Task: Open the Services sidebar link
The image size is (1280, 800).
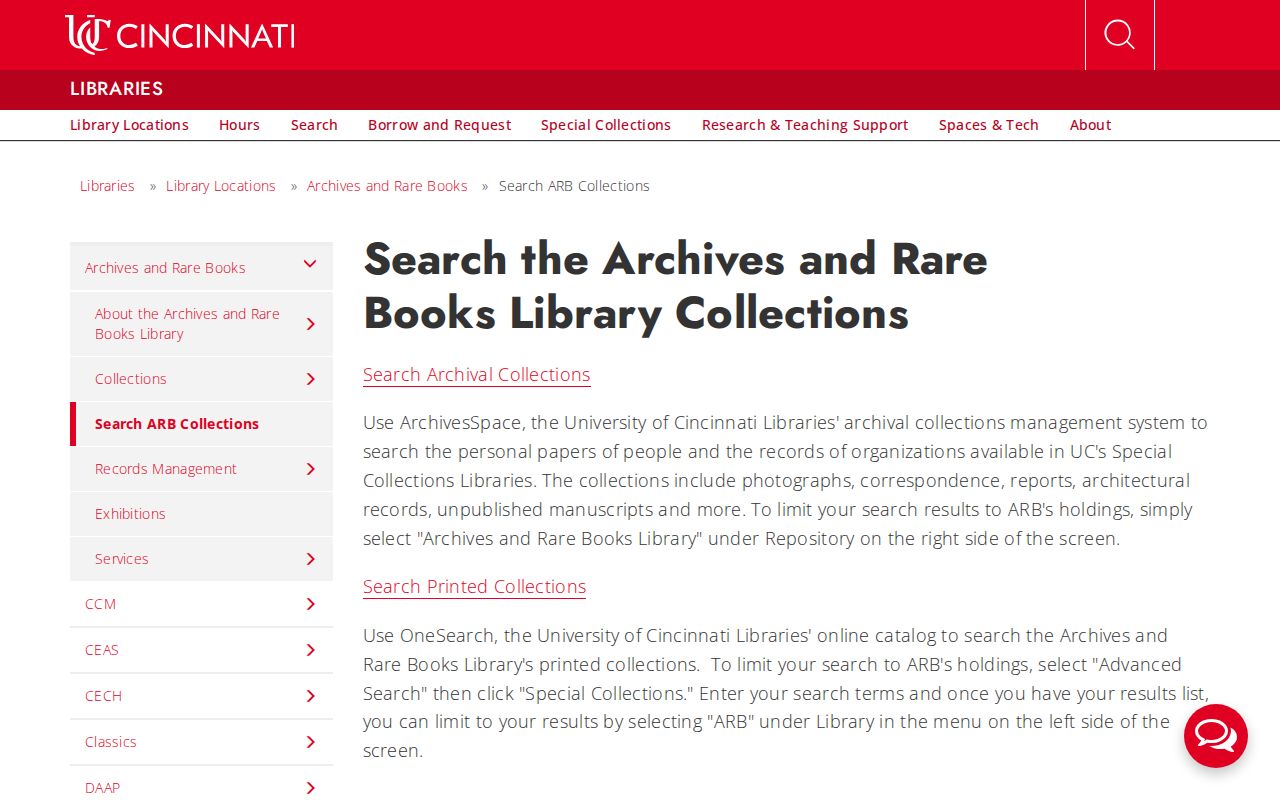Action: [122, 559]
